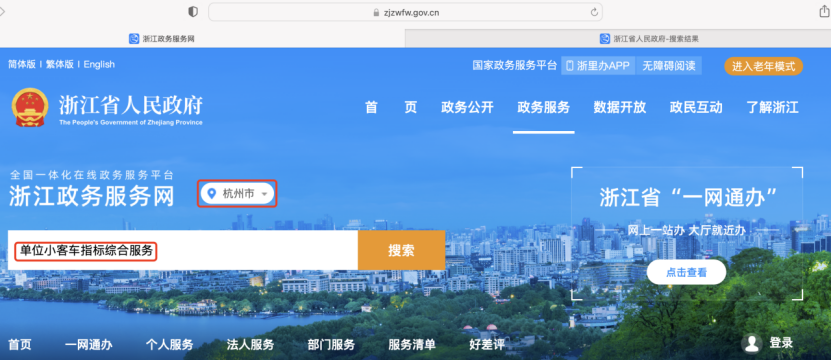Click the user avatar icon beside 登录

click(752, 344)
